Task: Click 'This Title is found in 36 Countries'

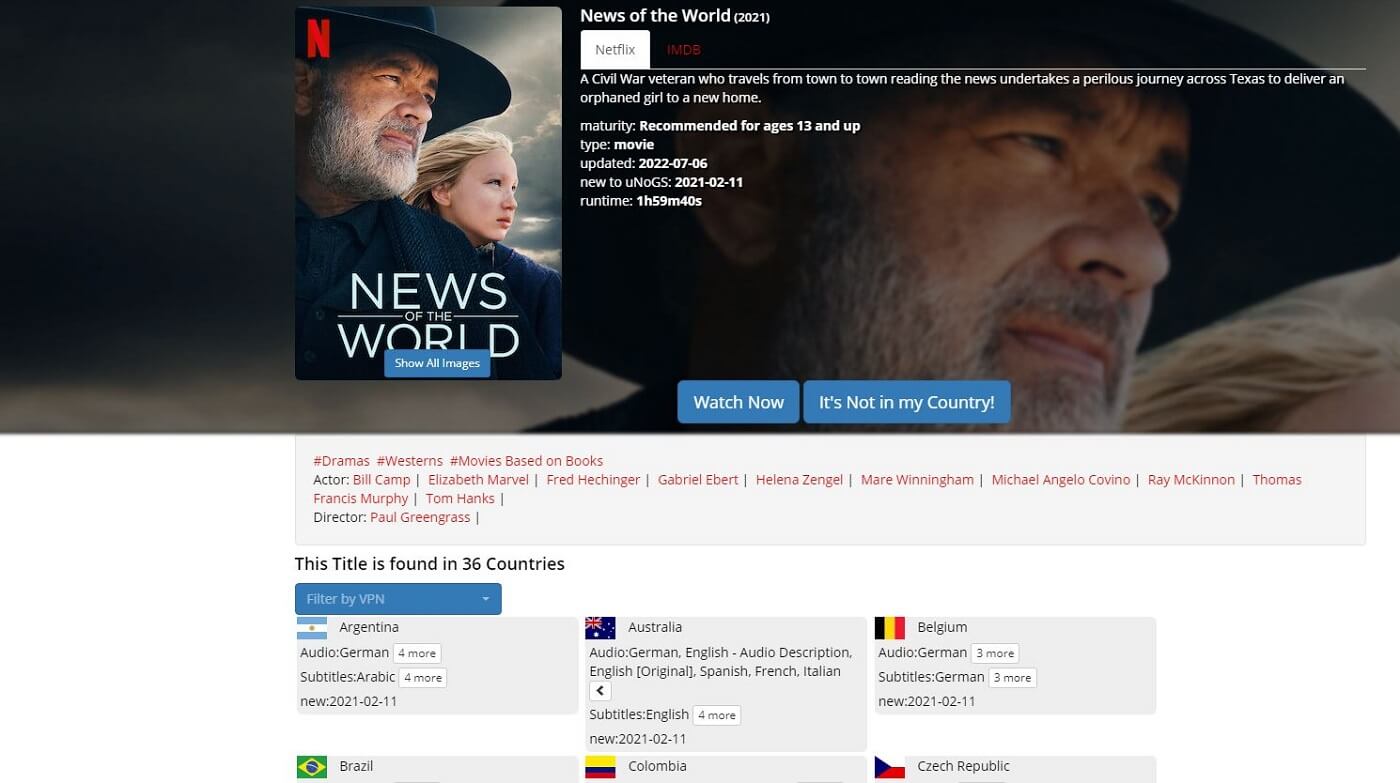Action: point(430,564)
